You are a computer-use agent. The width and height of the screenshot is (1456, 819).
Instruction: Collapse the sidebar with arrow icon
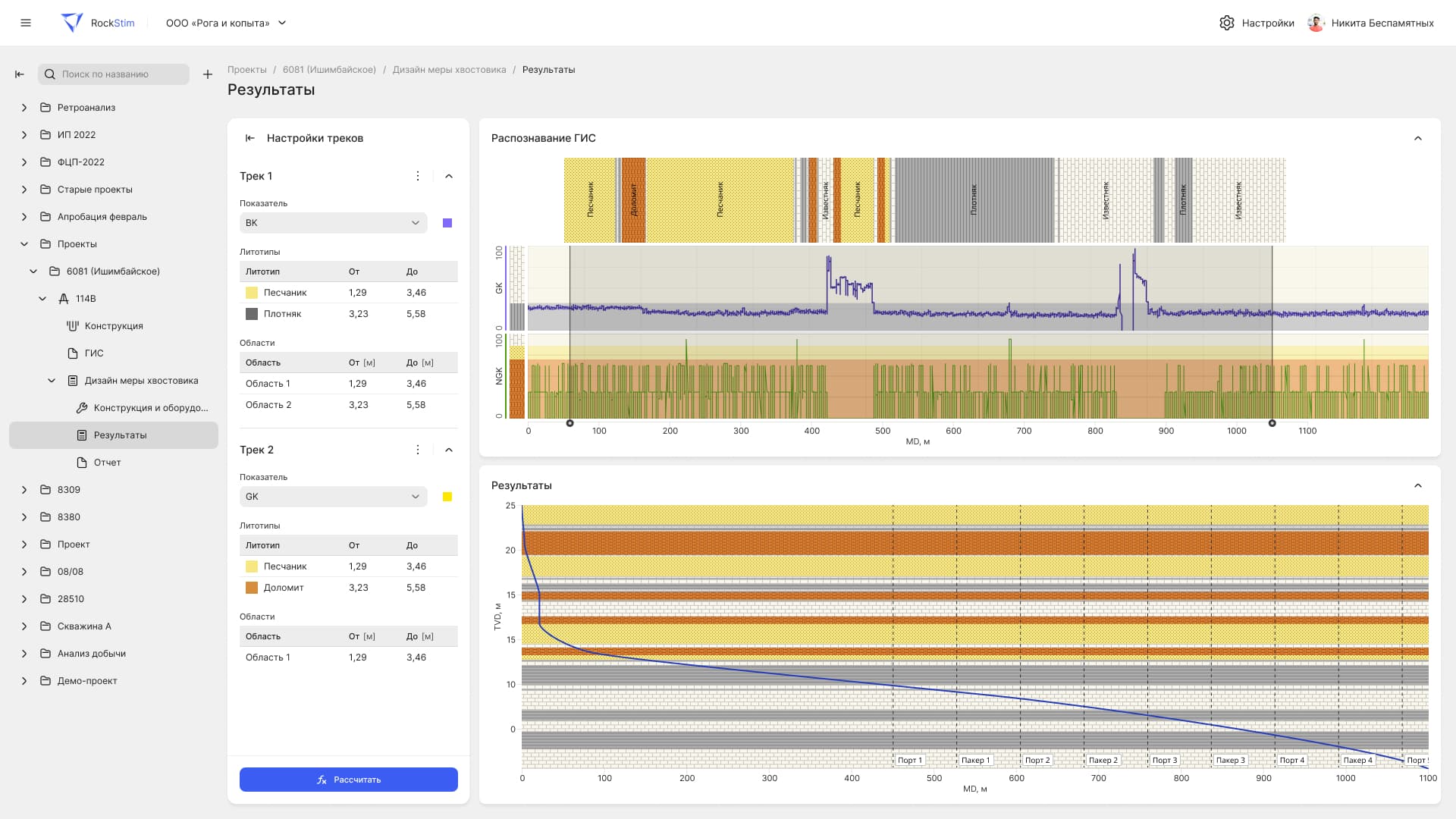point(20,74)
